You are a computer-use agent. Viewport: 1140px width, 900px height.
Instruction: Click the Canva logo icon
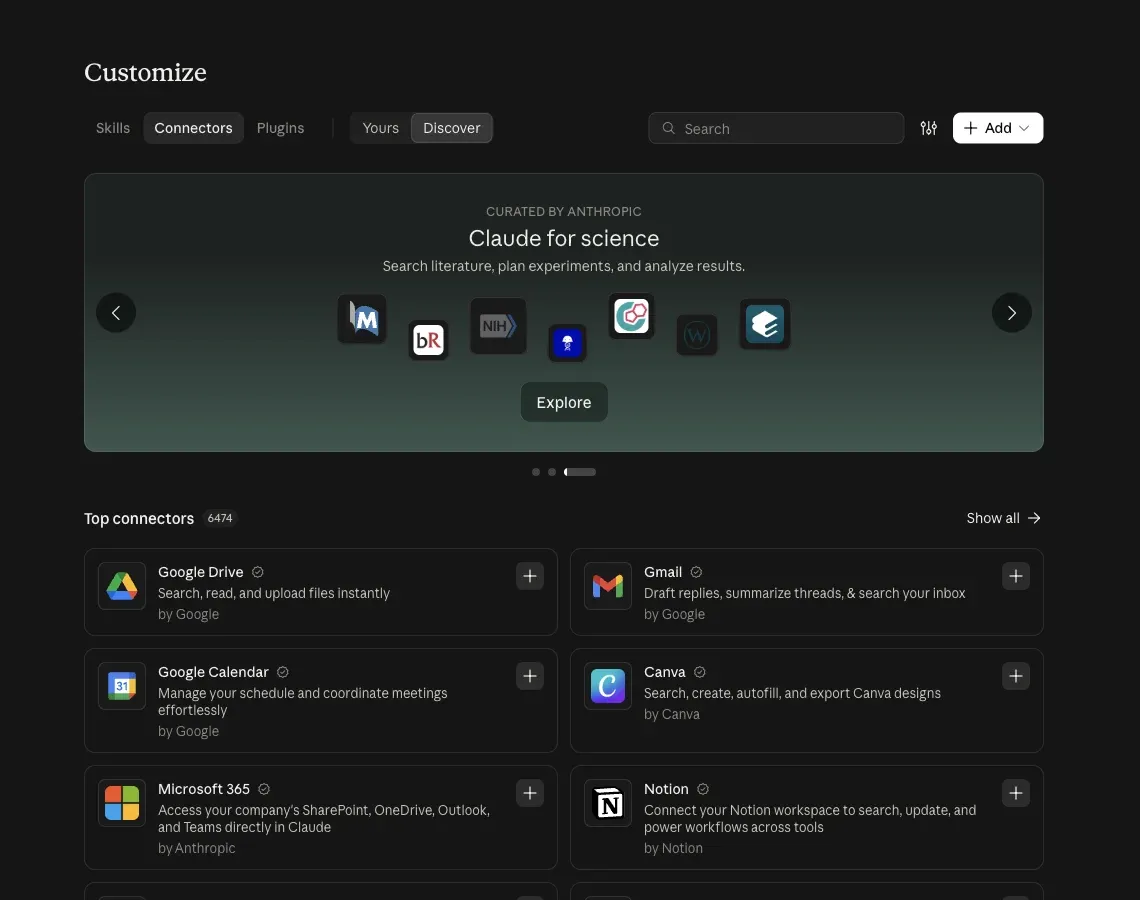point(608,686)
